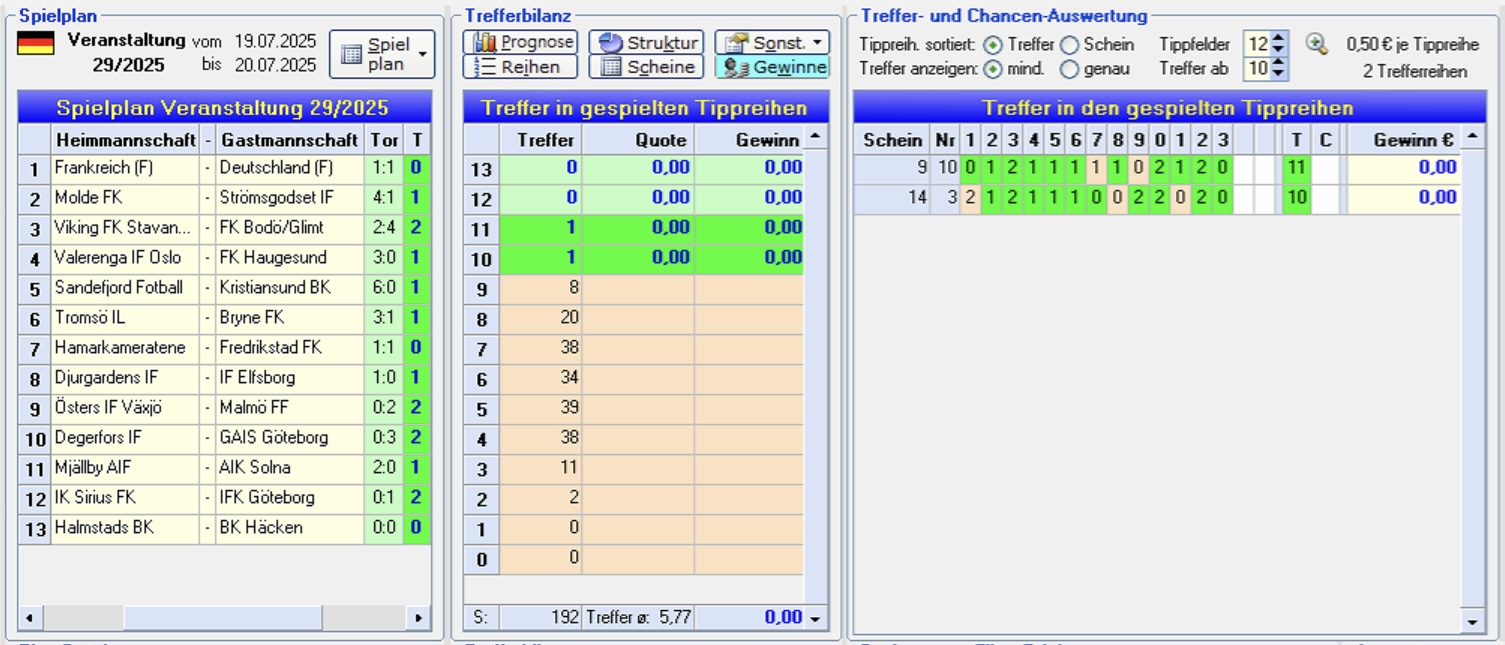Select the Molde FK row

(225, 198)
